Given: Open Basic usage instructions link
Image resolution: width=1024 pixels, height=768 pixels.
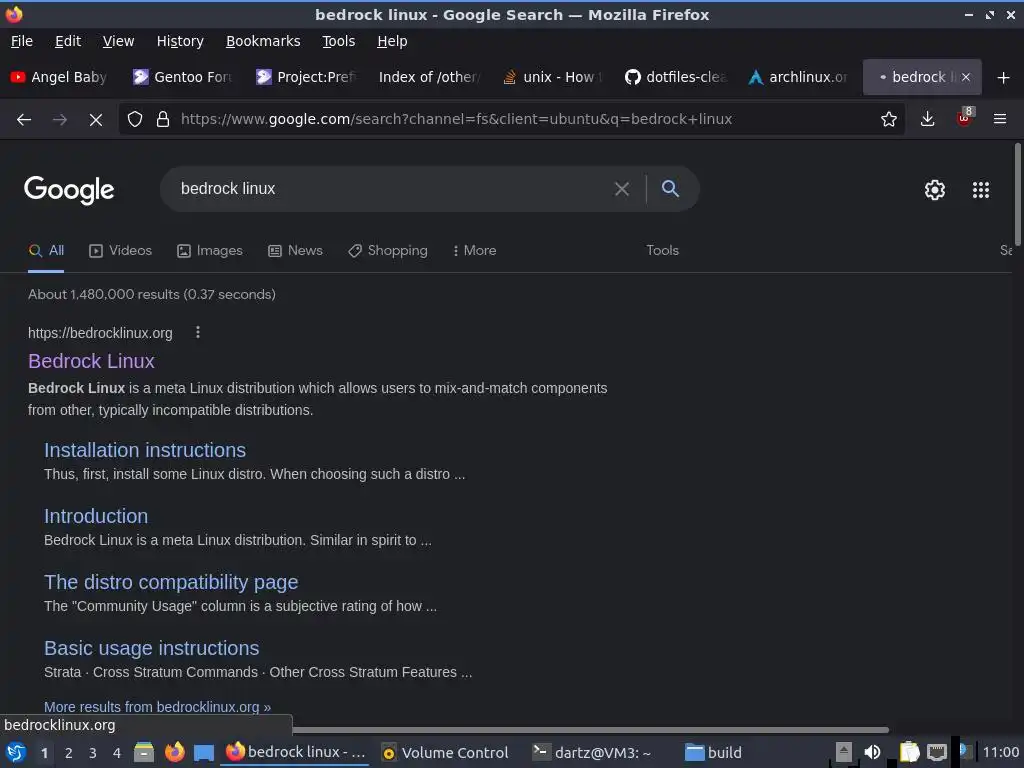Looking at the screenshot, I should [x=152, y=648].
